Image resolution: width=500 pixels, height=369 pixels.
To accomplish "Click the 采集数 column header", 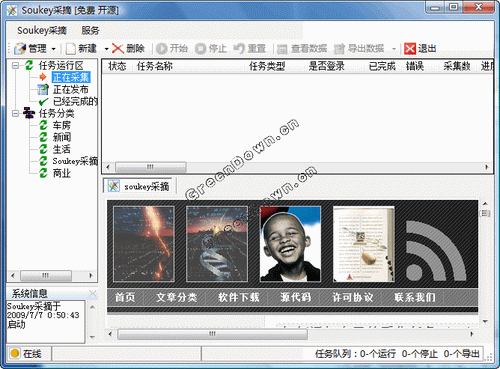I will coord(457,66).
